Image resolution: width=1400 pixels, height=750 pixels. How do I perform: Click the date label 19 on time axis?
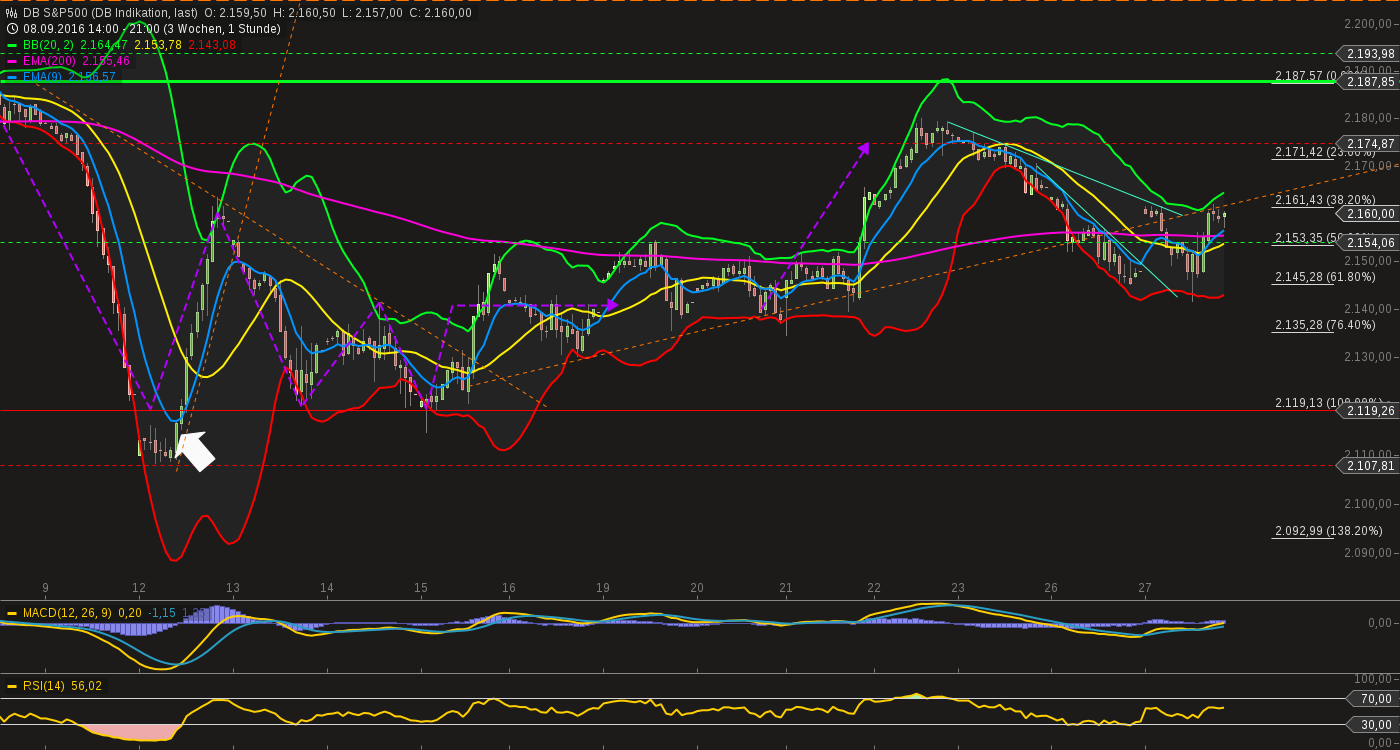(603, 588)
